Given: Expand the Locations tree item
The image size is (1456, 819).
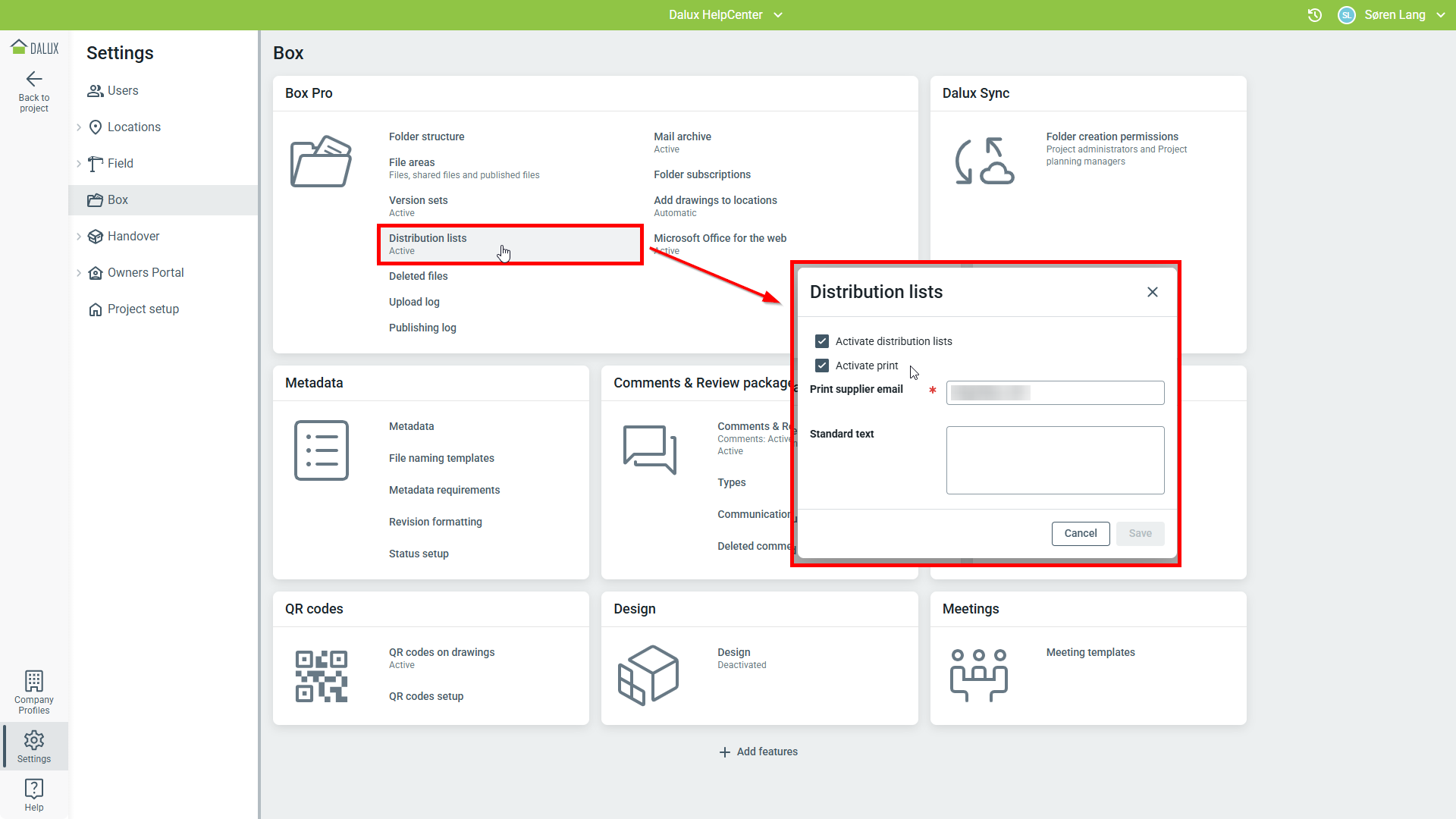Looking at the screenshot, I should coord(79,127).
